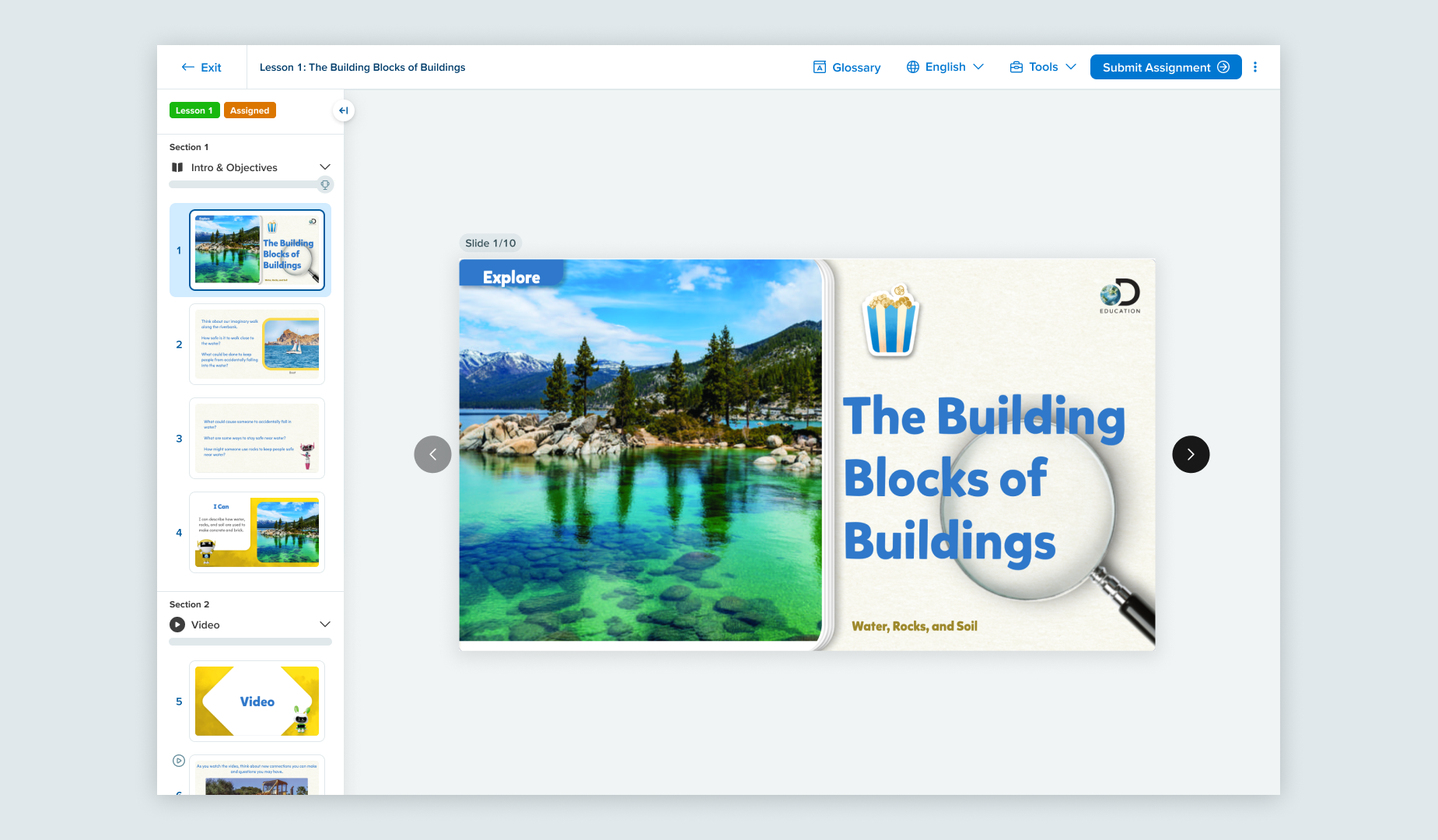The image size is (1438, 840).
Task: Click the Video section play icon
Action: [x=177, y=625]
